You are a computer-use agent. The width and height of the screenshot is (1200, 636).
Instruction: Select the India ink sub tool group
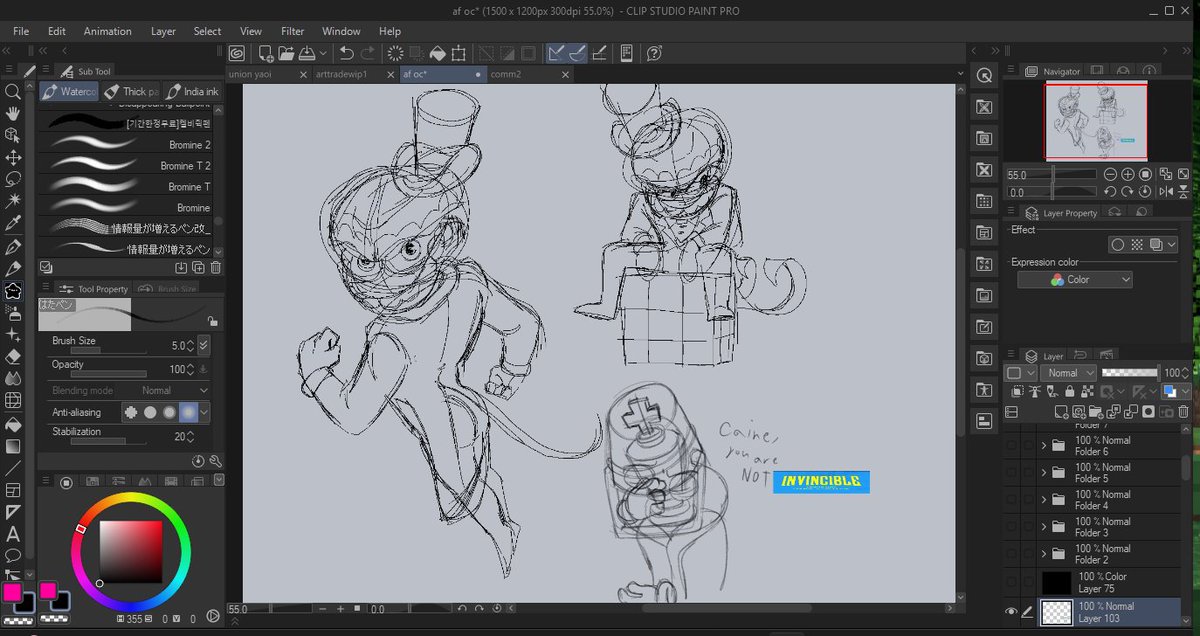click(192, 92)
